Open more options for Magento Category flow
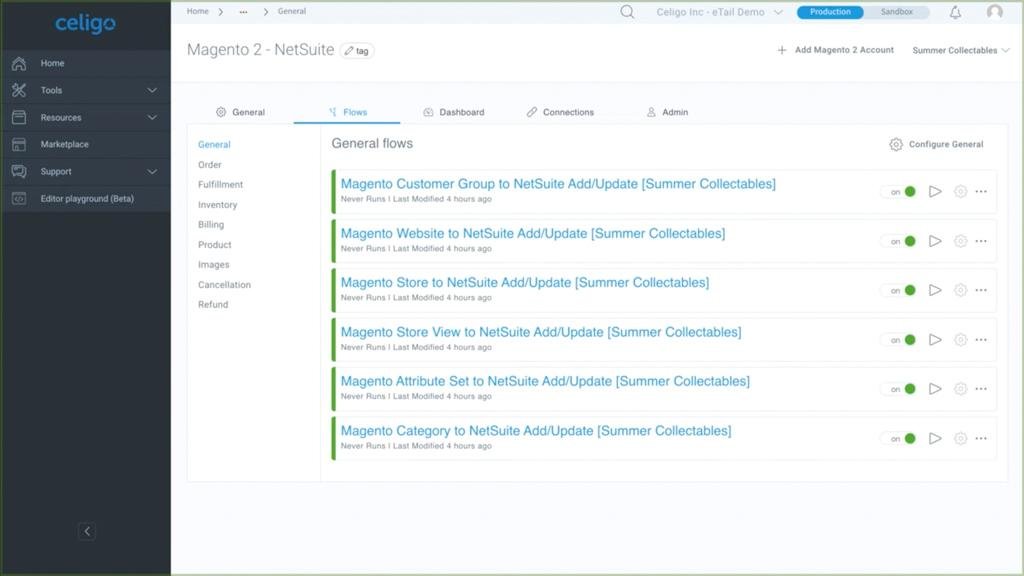This screenshot has height=576, width=1024. (981, 438)
